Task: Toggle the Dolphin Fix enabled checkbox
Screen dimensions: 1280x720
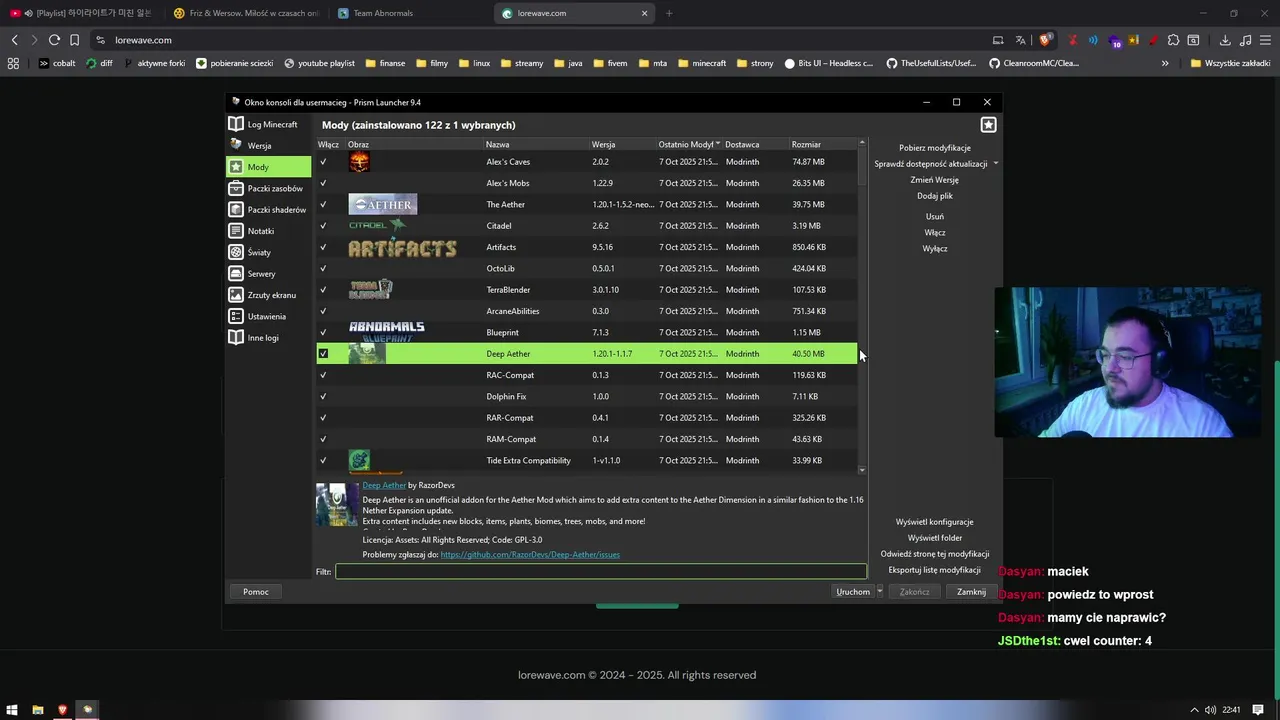Action: (x=323, y=396)
